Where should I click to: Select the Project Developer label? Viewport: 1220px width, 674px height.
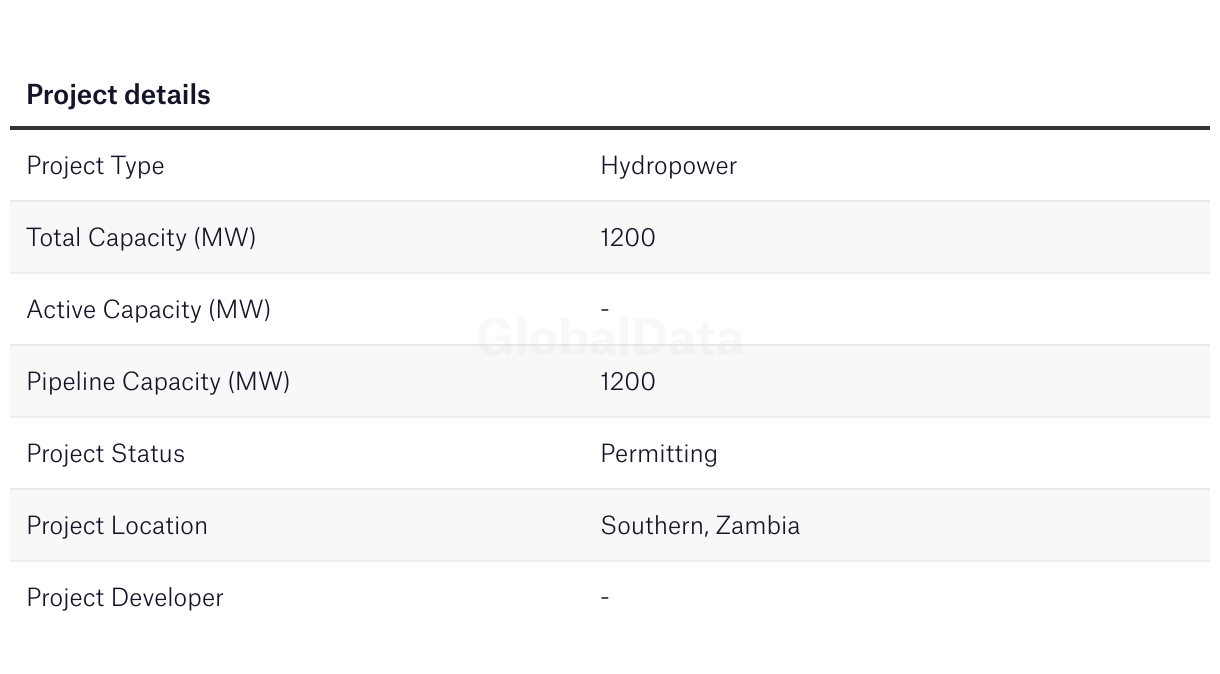(125, 598)
